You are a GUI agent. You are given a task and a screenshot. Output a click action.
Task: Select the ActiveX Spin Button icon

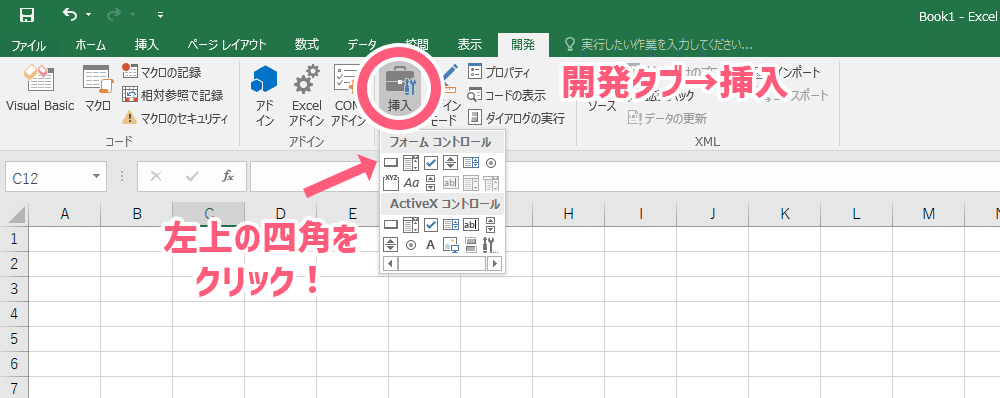pyautogui.click(x=390, y=244)
